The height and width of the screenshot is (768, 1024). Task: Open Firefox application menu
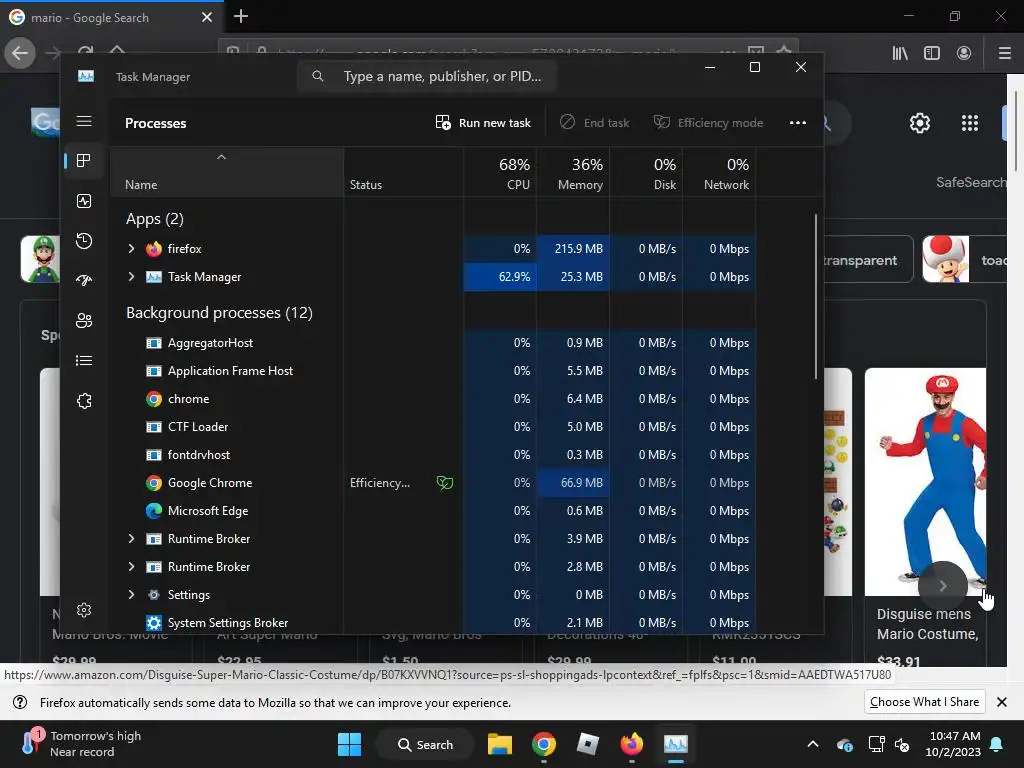click(x=1005, y=53)
